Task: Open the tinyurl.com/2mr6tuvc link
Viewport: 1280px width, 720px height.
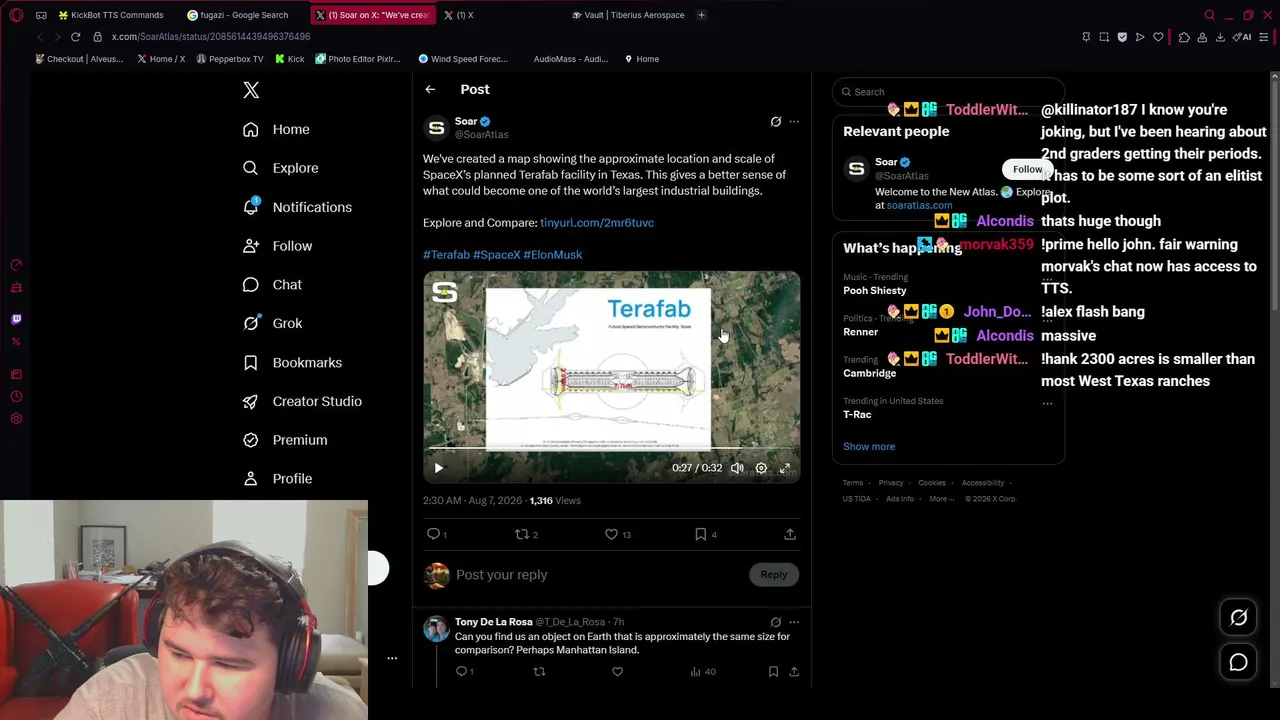Action: pos(597,223)
